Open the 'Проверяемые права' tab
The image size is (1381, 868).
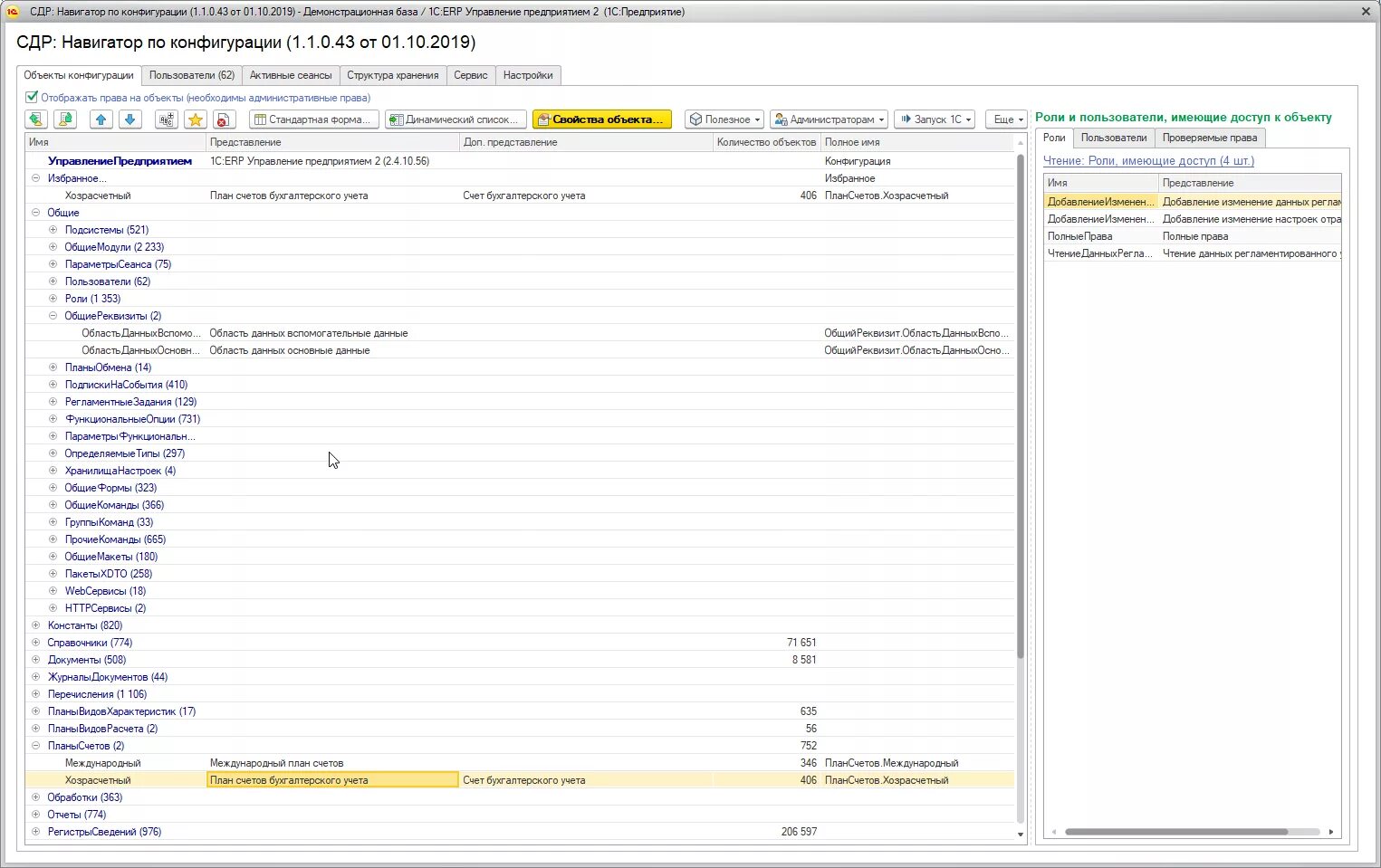1210,138
